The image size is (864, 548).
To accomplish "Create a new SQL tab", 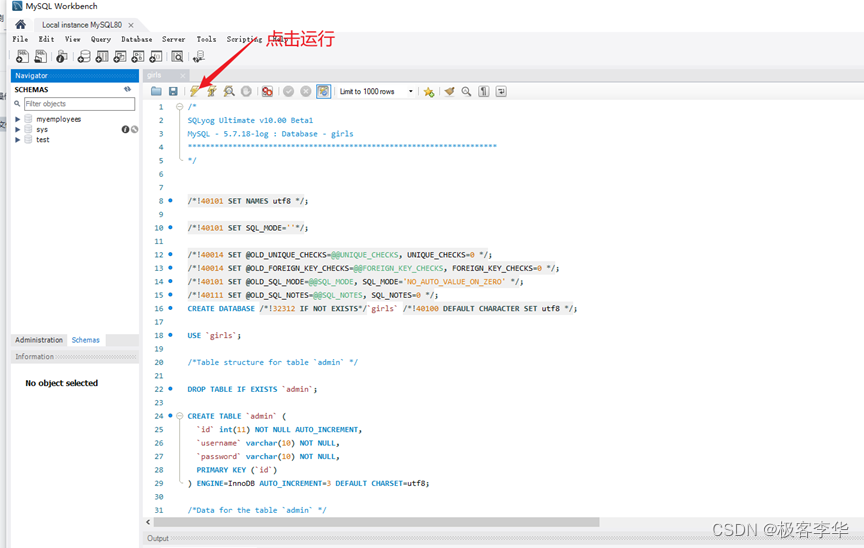I will (22, 56).
